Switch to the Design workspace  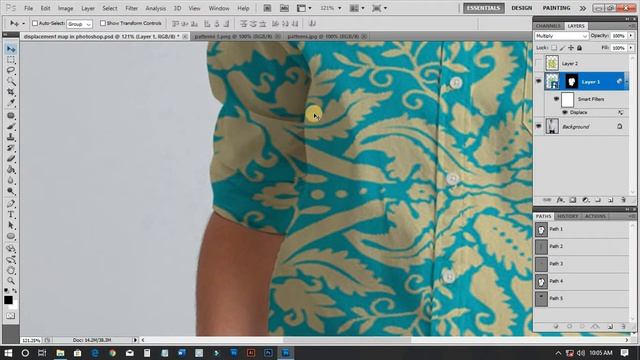click(521, 8)
